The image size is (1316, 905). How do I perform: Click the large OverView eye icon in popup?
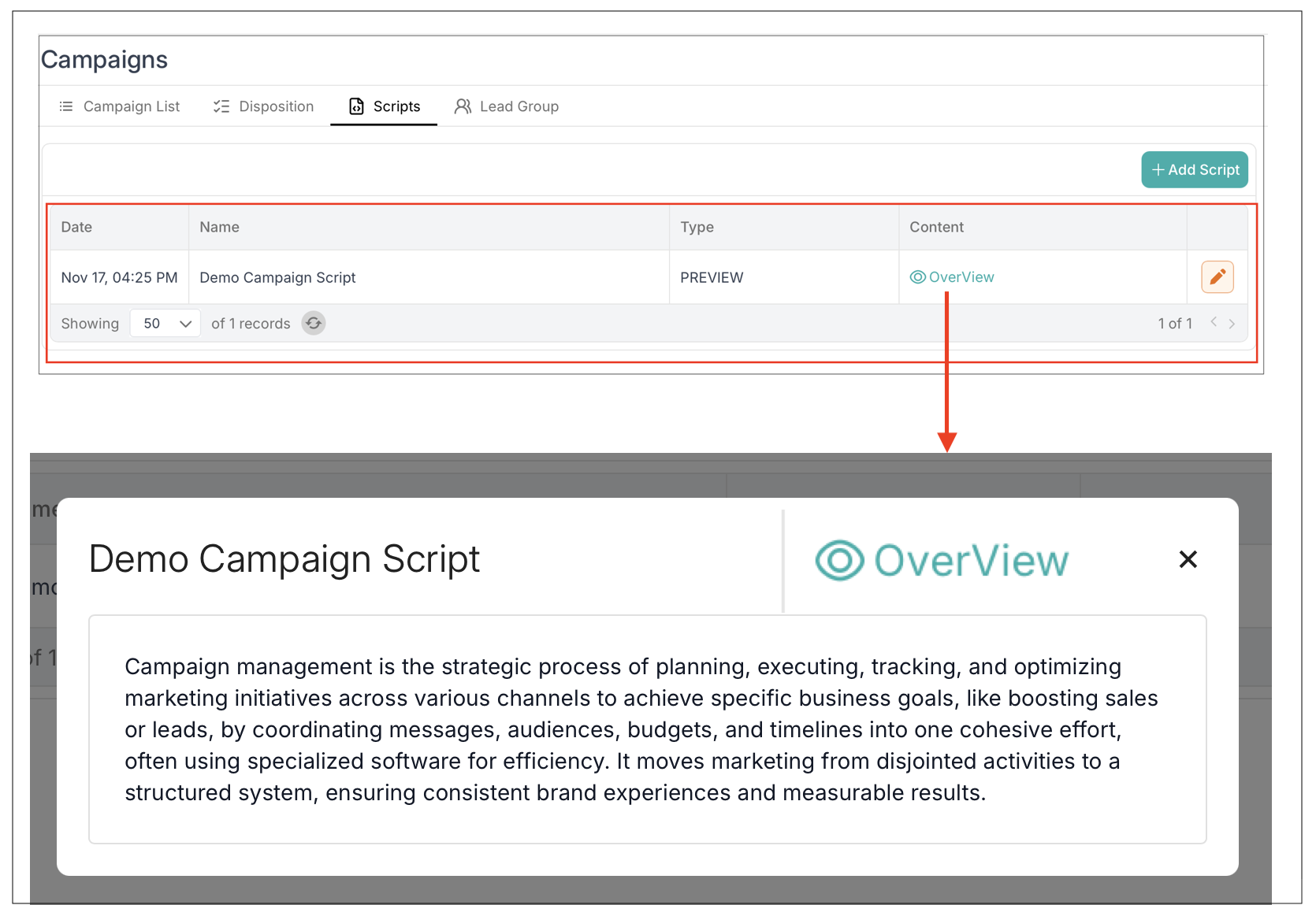coord(839,560)
